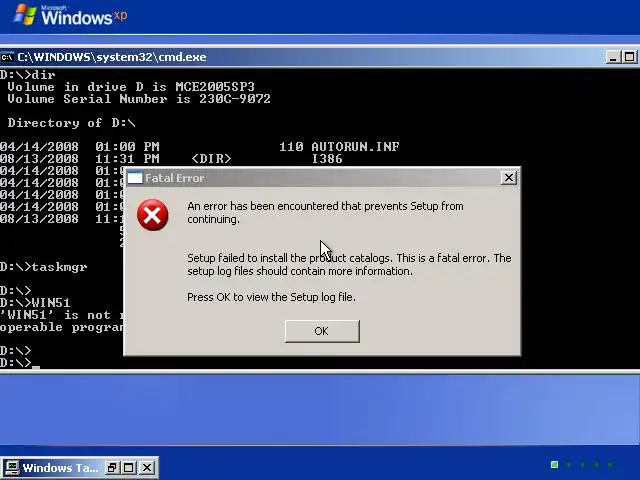This screenshot has width=640, height=480.
Task: Click the Fatal Error dialog title text
Action: click(x=174, y=178)
